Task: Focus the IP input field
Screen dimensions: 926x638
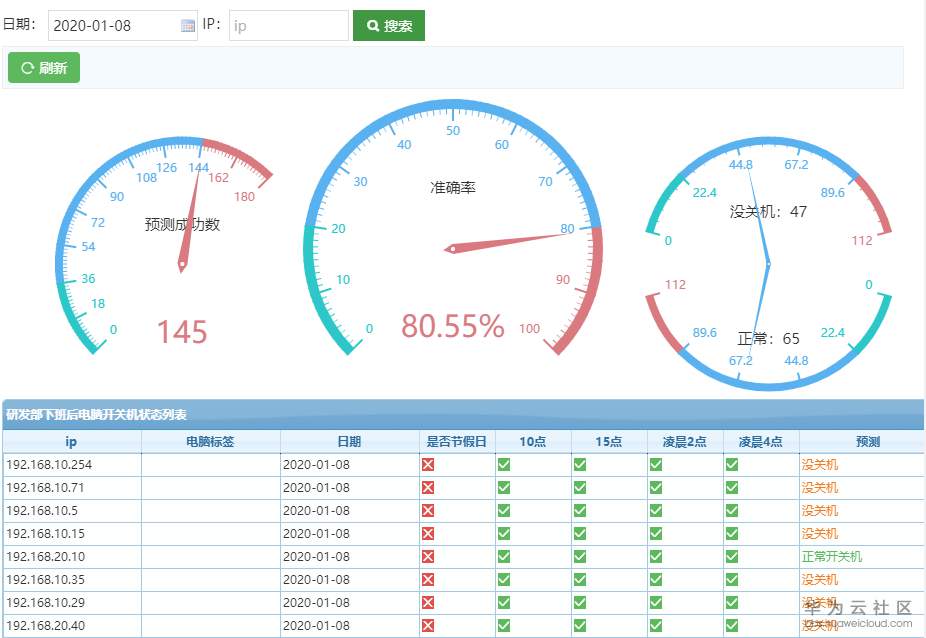Action: (289, 25)
